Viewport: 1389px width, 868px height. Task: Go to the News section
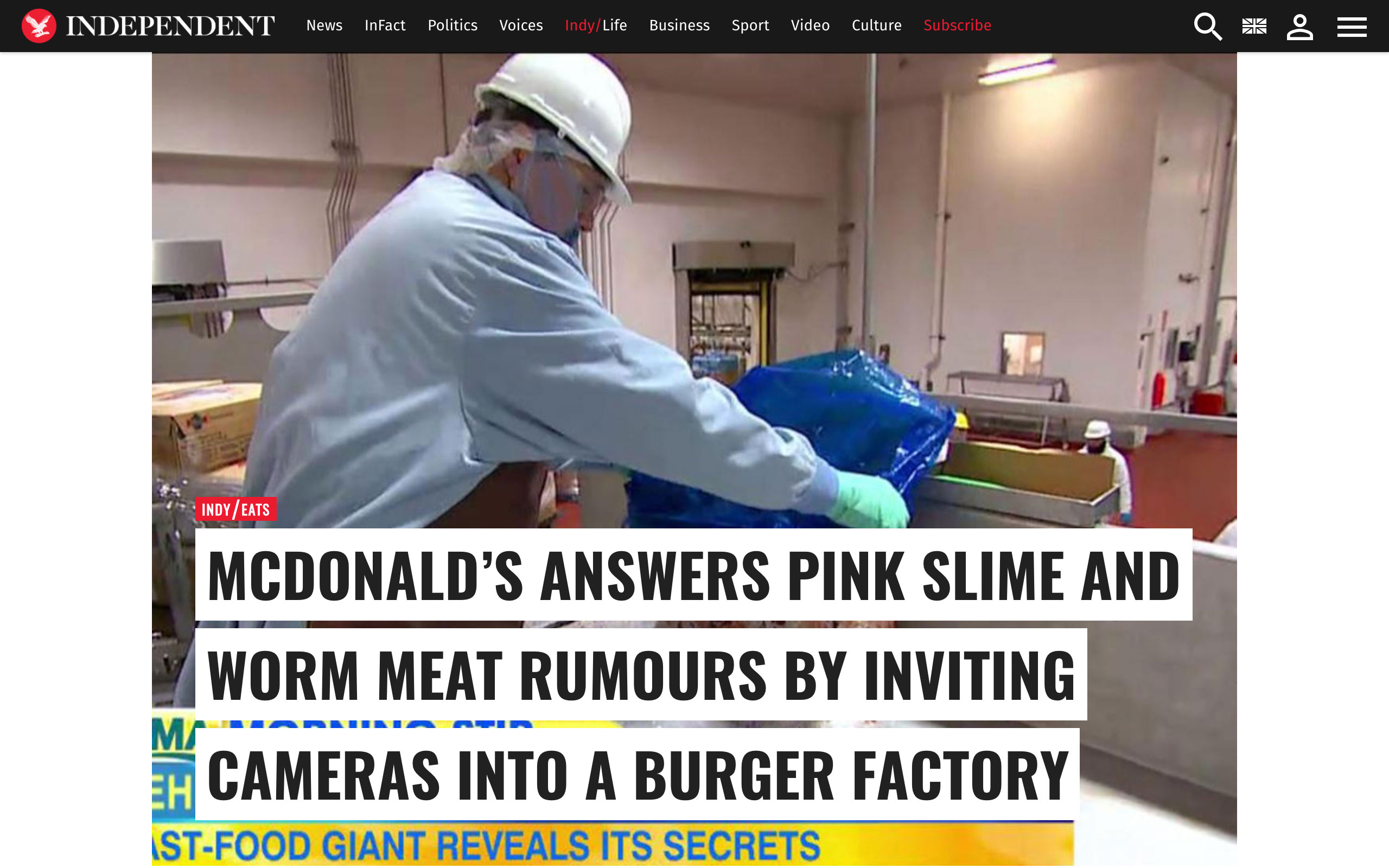coord(324,25)
